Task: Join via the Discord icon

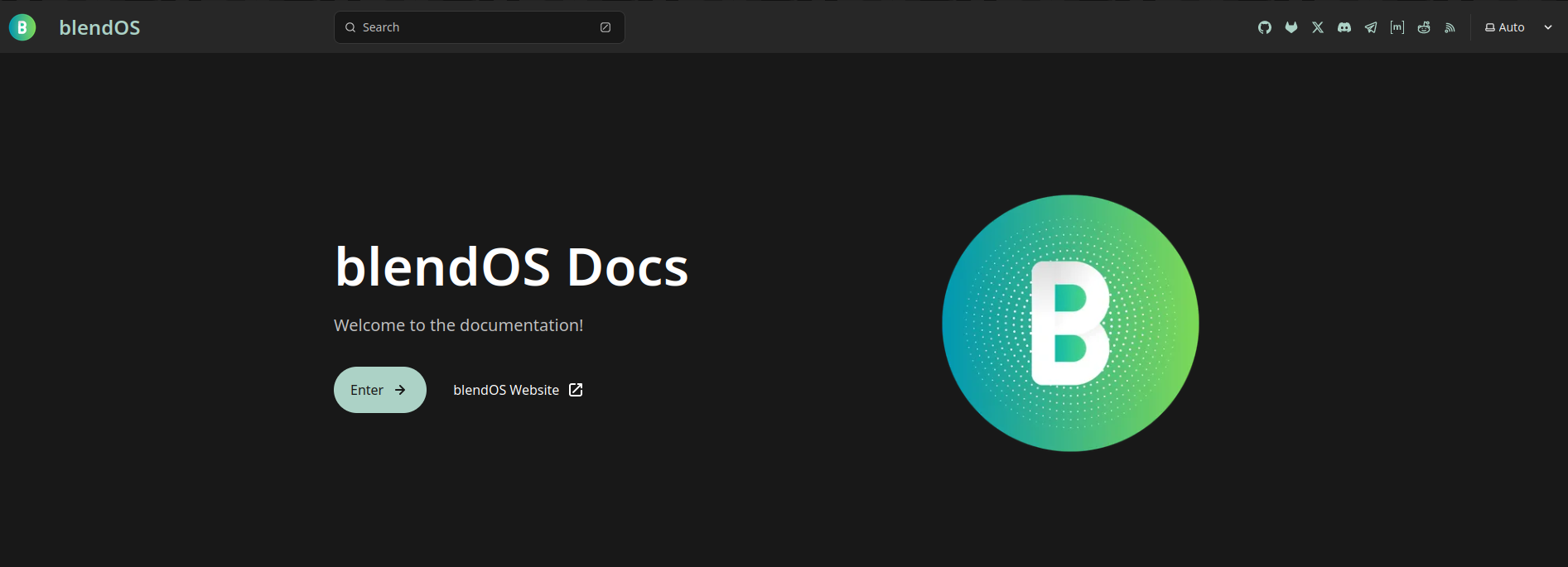Action: [x=1344, y=27]
